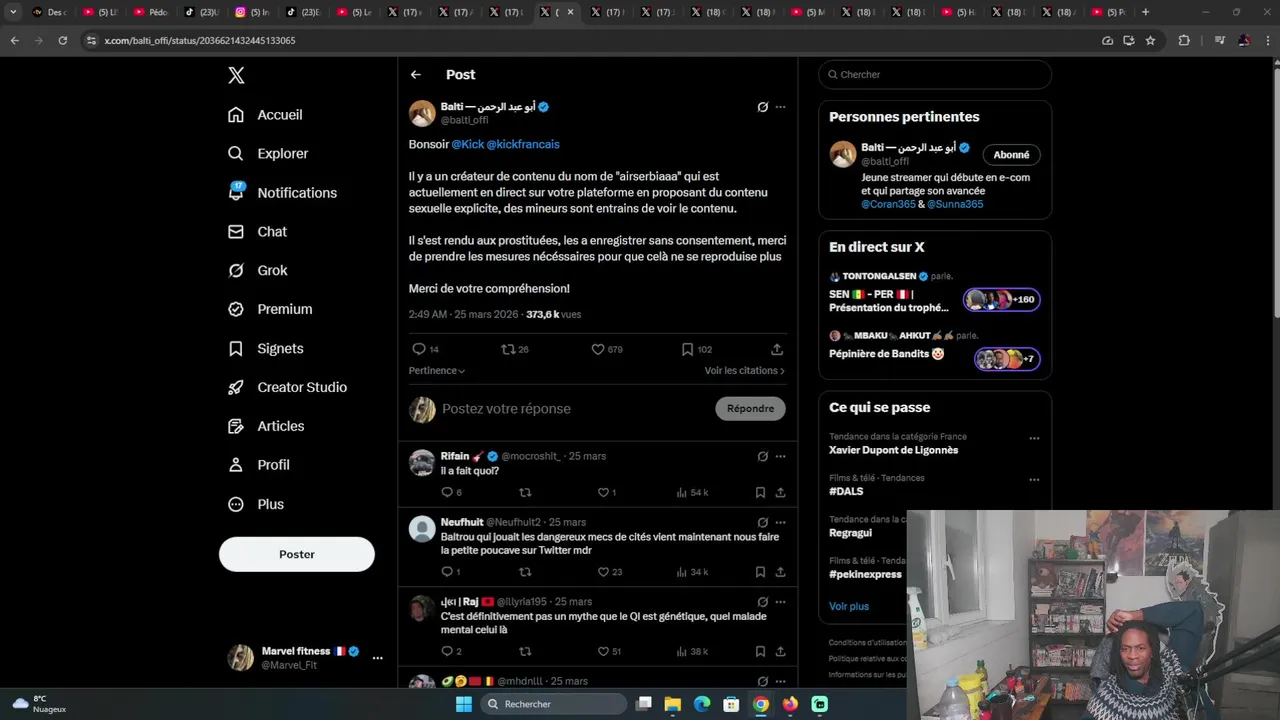Bookmark Rifain's reply
Screen dimensions: 1280x720
pyautogui.click(x=760, y=492)
